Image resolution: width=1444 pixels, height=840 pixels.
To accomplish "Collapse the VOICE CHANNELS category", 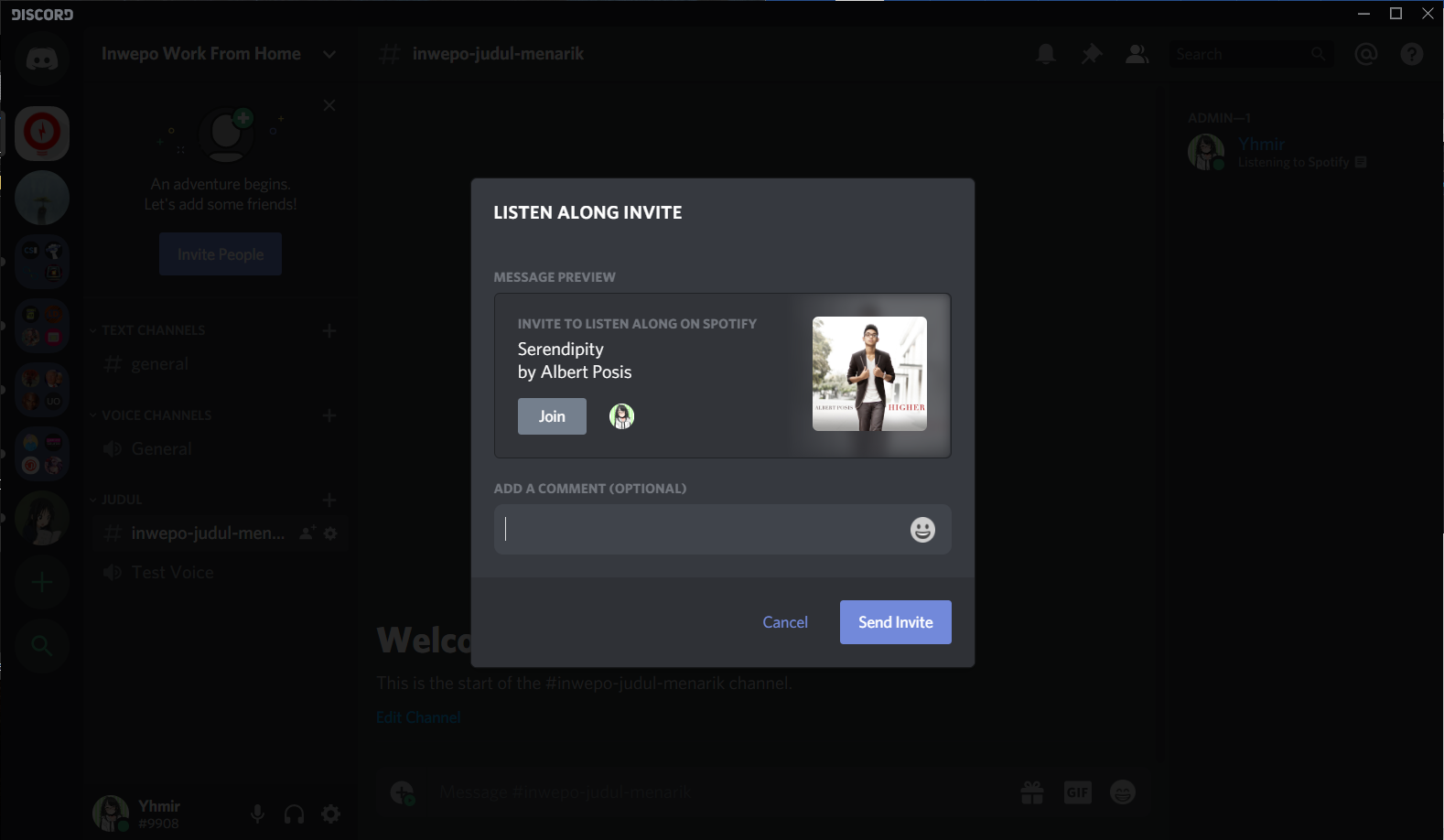I will 156,415.
